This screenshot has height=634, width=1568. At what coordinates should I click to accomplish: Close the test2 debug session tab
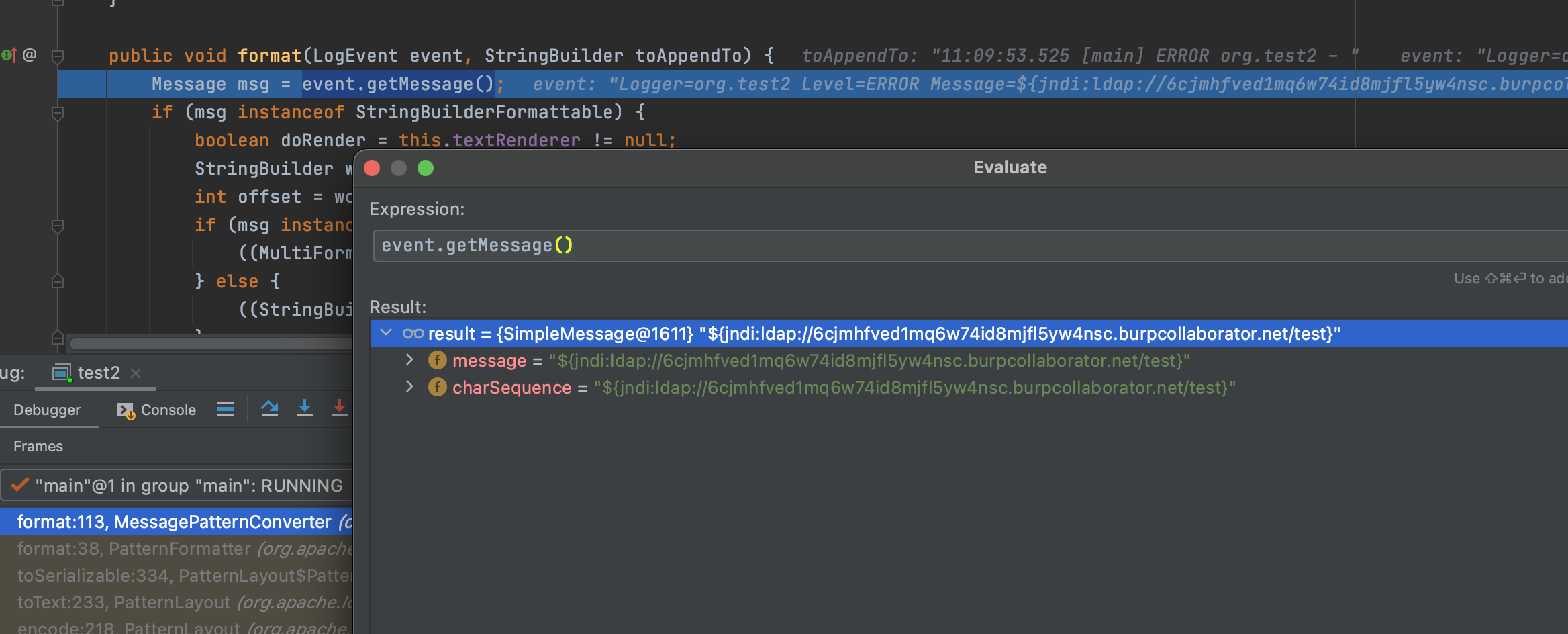click(136, 373)
